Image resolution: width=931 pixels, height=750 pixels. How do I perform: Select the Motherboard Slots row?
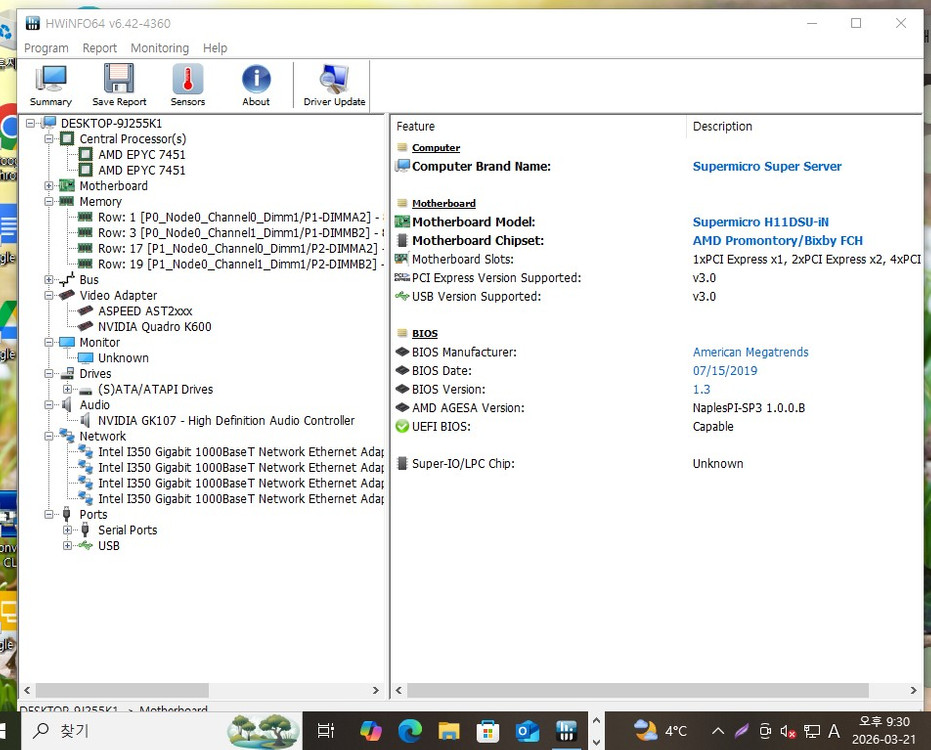(x=657, y=260)
